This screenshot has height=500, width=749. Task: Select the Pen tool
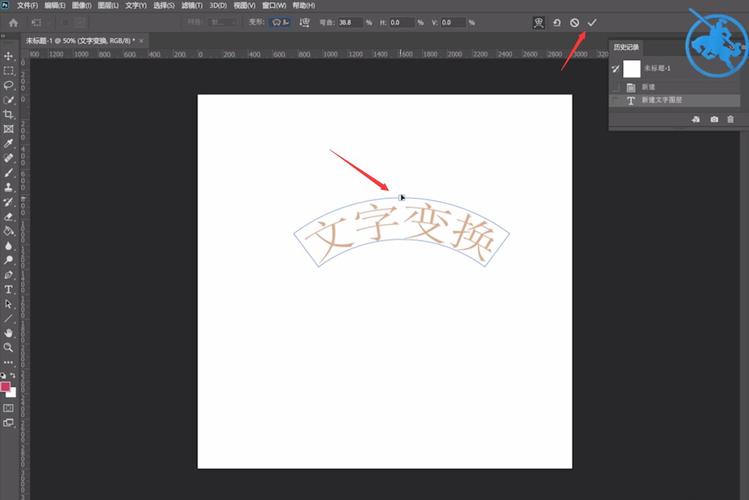click(x=9, y=275)
